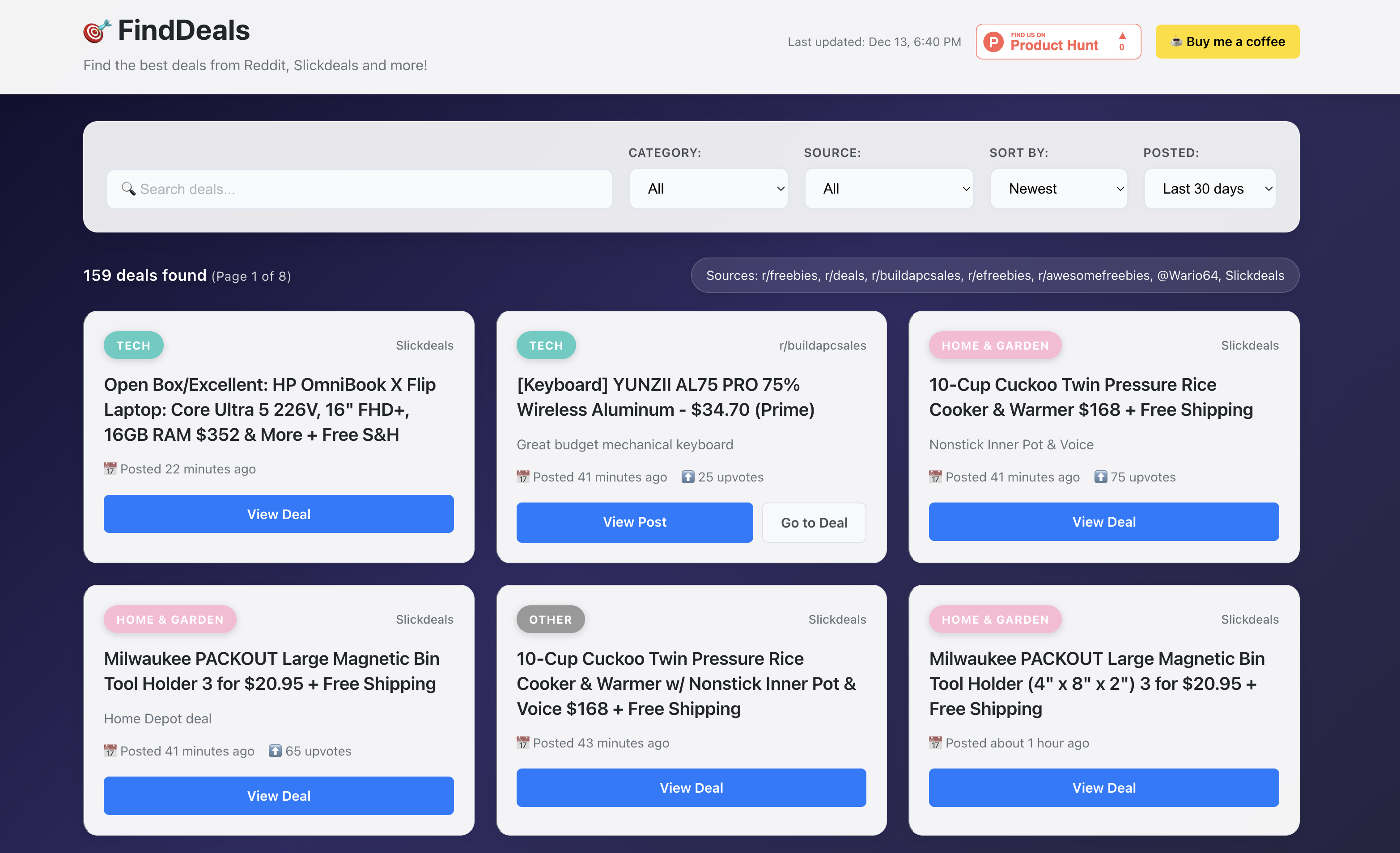The image size is (1400, 853).
Task: Open the Posted "Last 30 days" dropdown
Action: click(x=1209, y=189)
